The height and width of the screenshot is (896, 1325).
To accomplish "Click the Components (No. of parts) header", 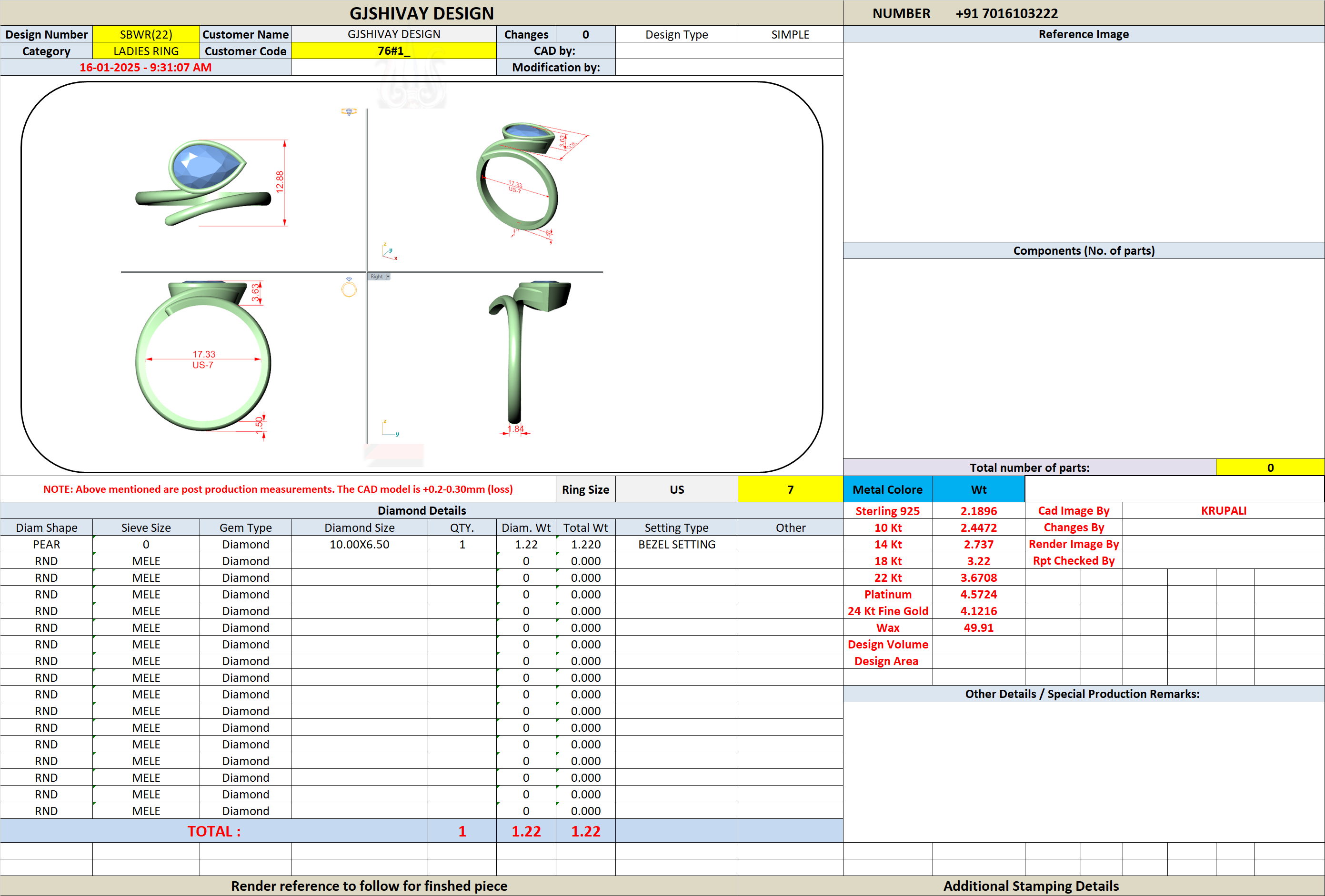I will [x=1084, y=251].
